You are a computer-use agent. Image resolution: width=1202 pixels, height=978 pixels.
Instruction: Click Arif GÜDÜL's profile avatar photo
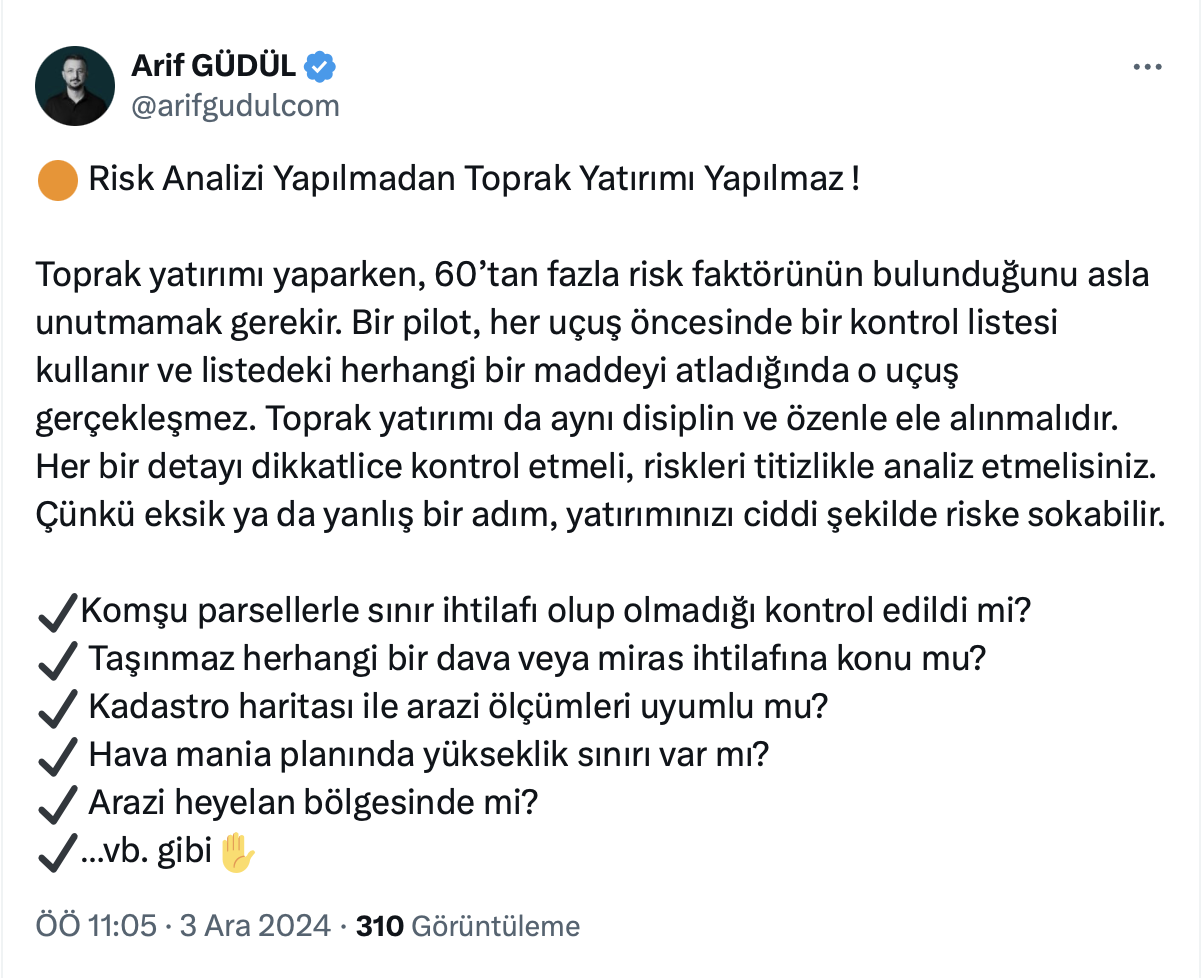(75, 86)
